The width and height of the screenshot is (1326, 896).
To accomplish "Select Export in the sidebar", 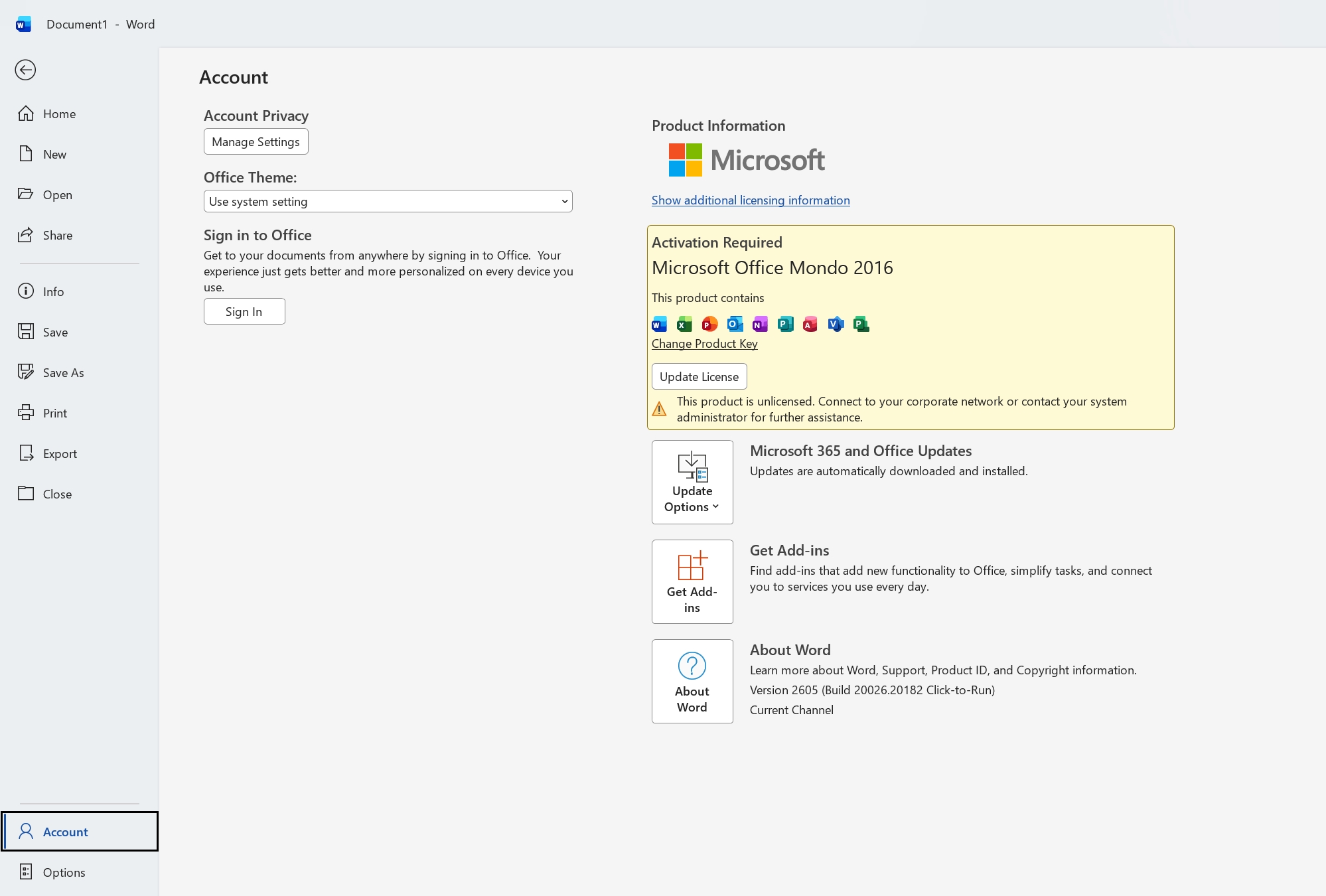I will coord(80,453).
